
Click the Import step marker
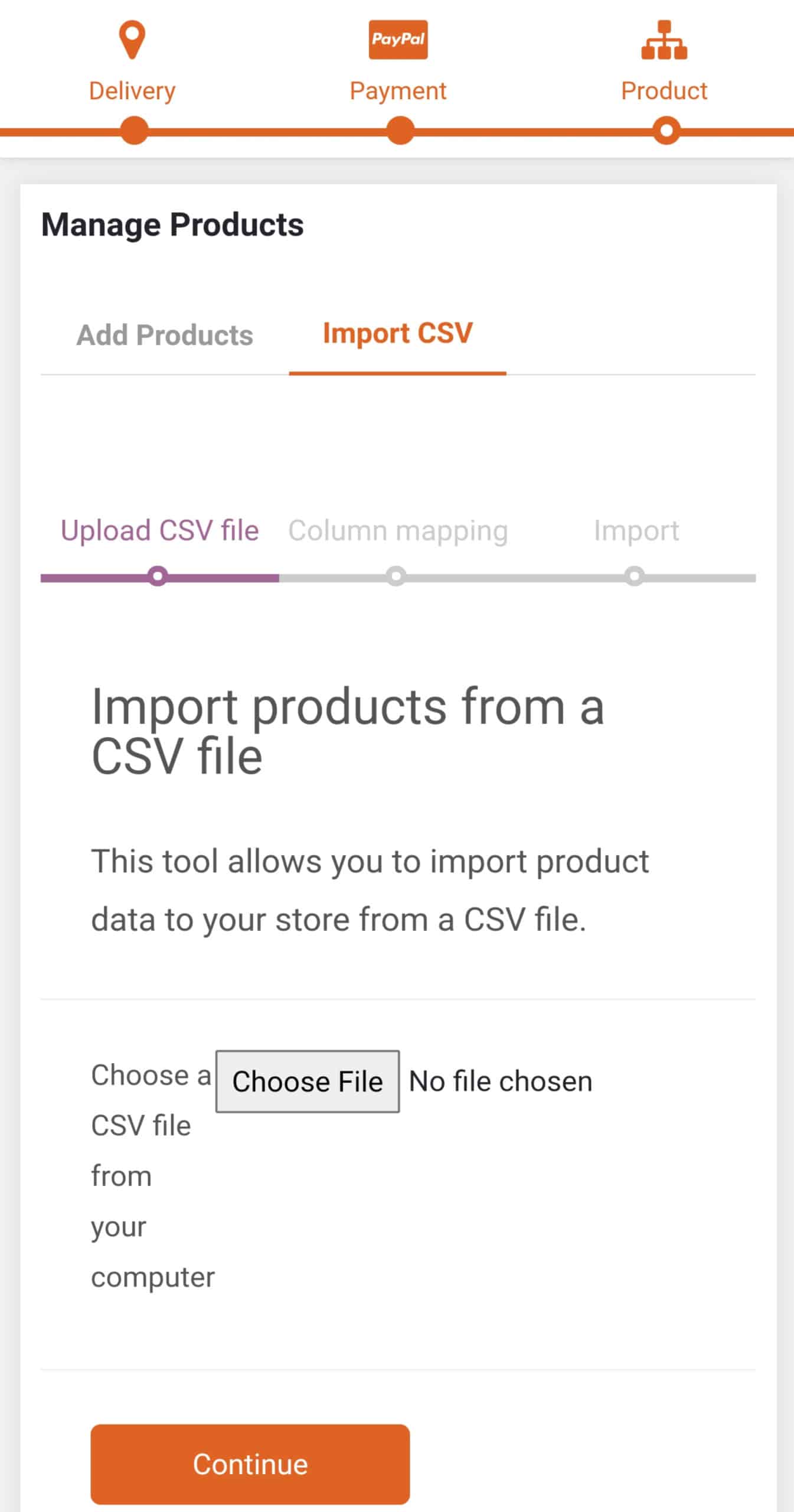point(635,576)
